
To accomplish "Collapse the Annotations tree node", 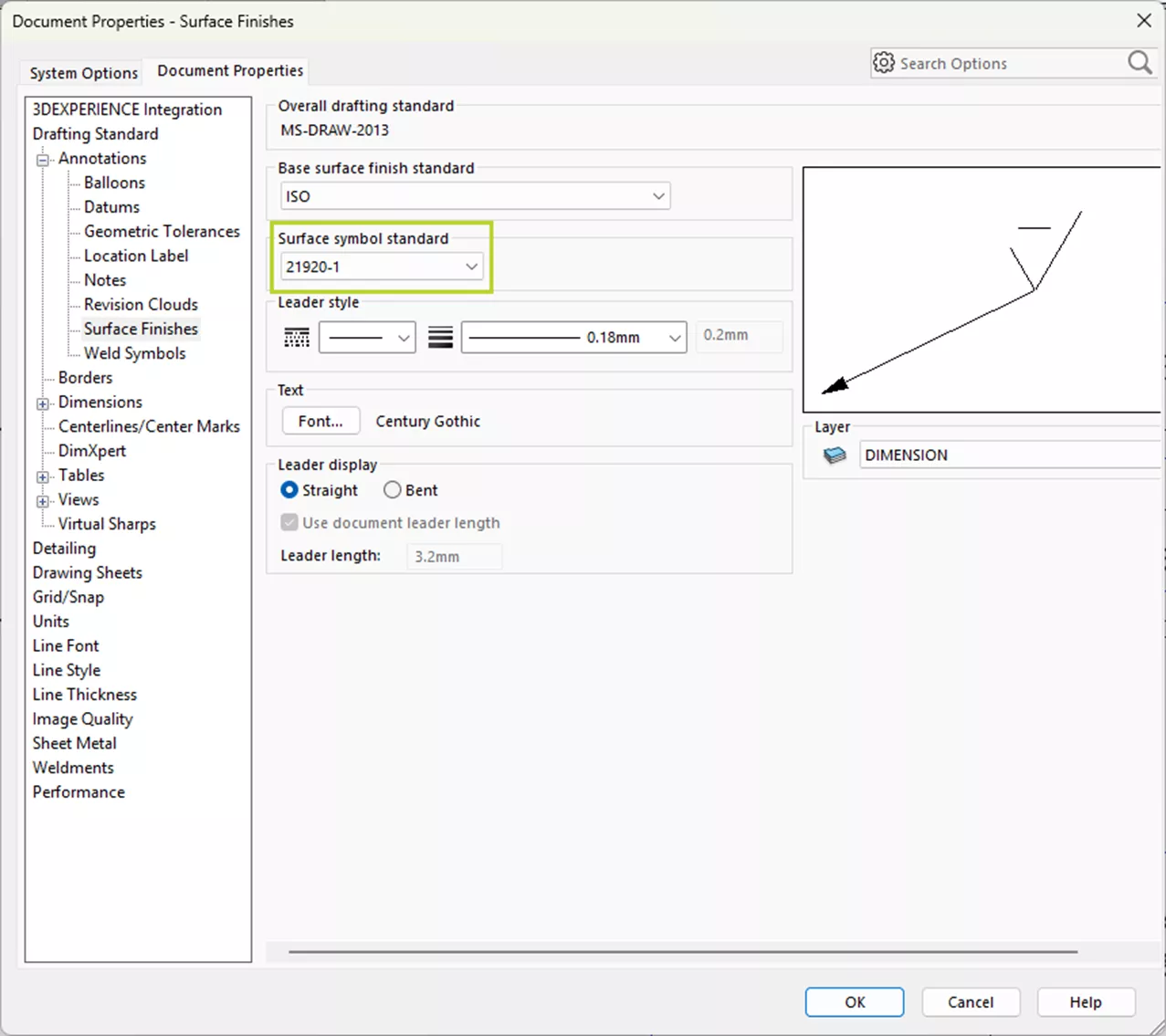I will tap(43, 160).
